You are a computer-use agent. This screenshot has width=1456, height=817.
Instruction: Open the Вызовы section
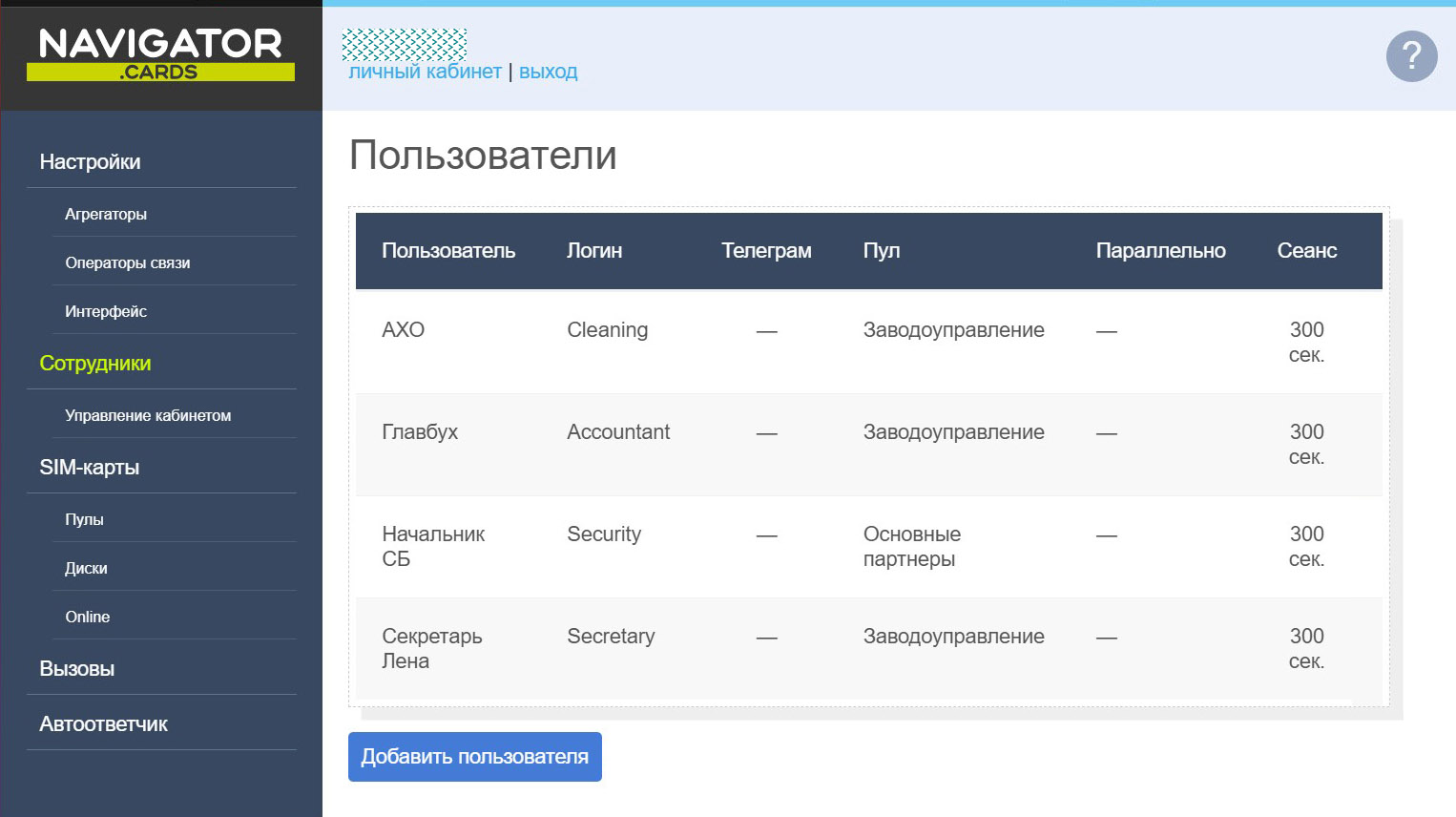coord(77,669)
